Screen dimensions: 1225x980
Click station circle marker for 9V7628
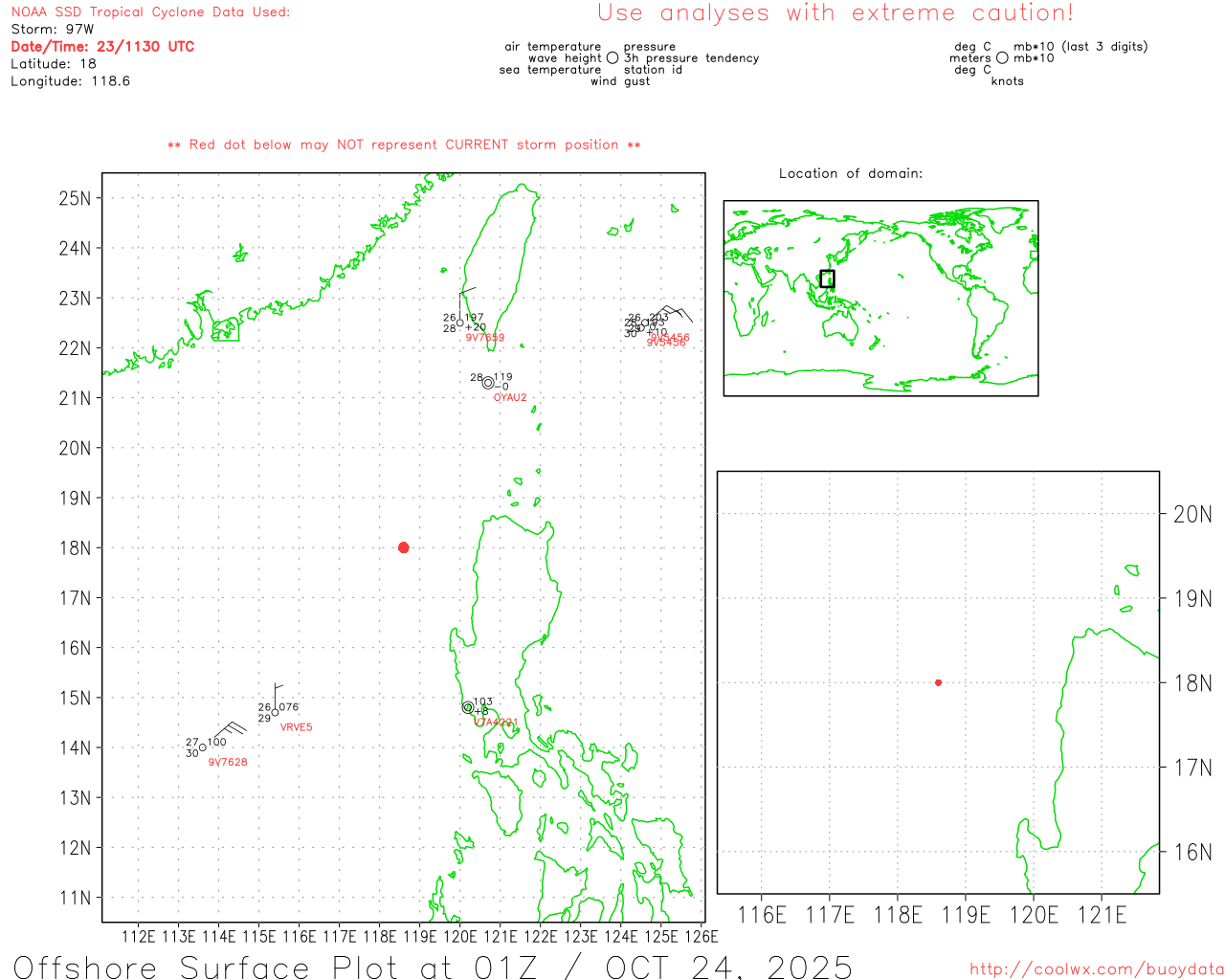pos(203,747)
